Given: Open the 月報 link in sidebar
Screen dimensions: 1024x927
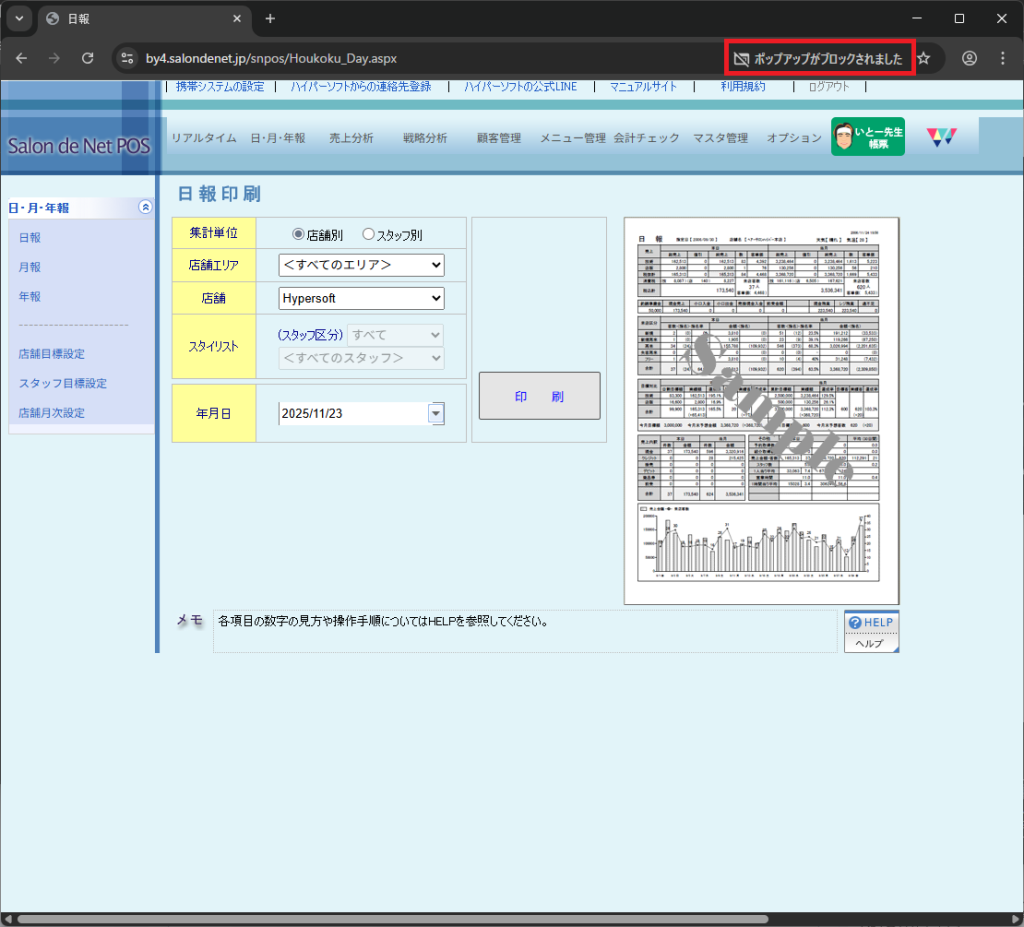Looking at the screenshot, I should point(30,267).
